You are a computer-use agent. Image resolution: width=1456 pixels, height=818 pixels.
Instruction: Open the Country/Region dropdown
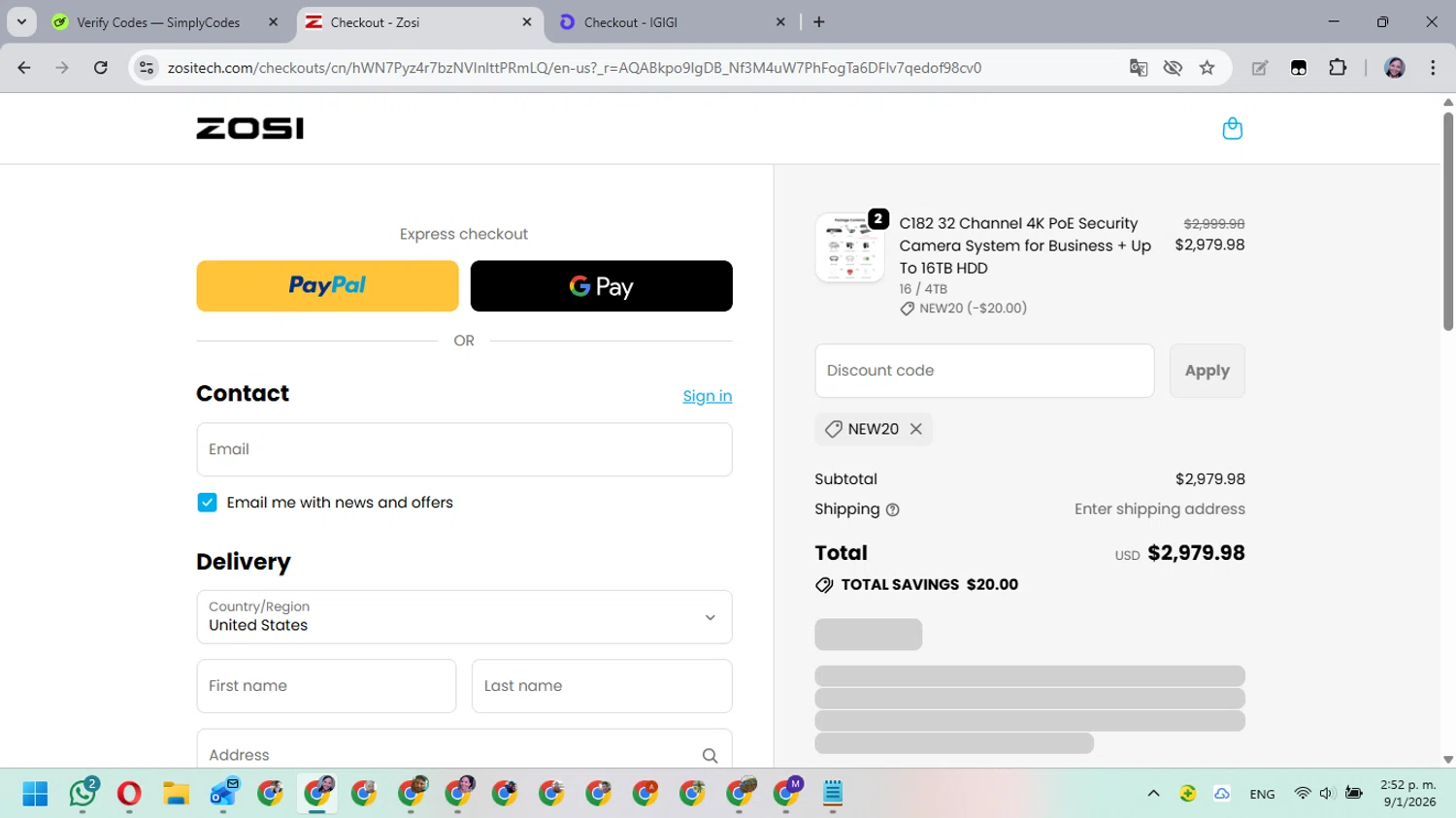click(x=464, y=617)
